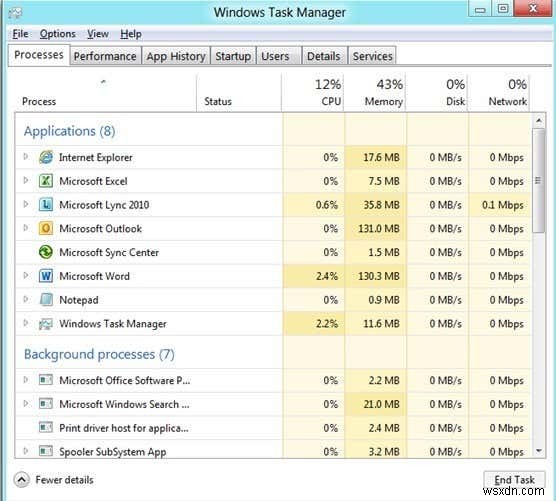
Task: Click the Fewer details link
Action: click(x=64, y=480)
